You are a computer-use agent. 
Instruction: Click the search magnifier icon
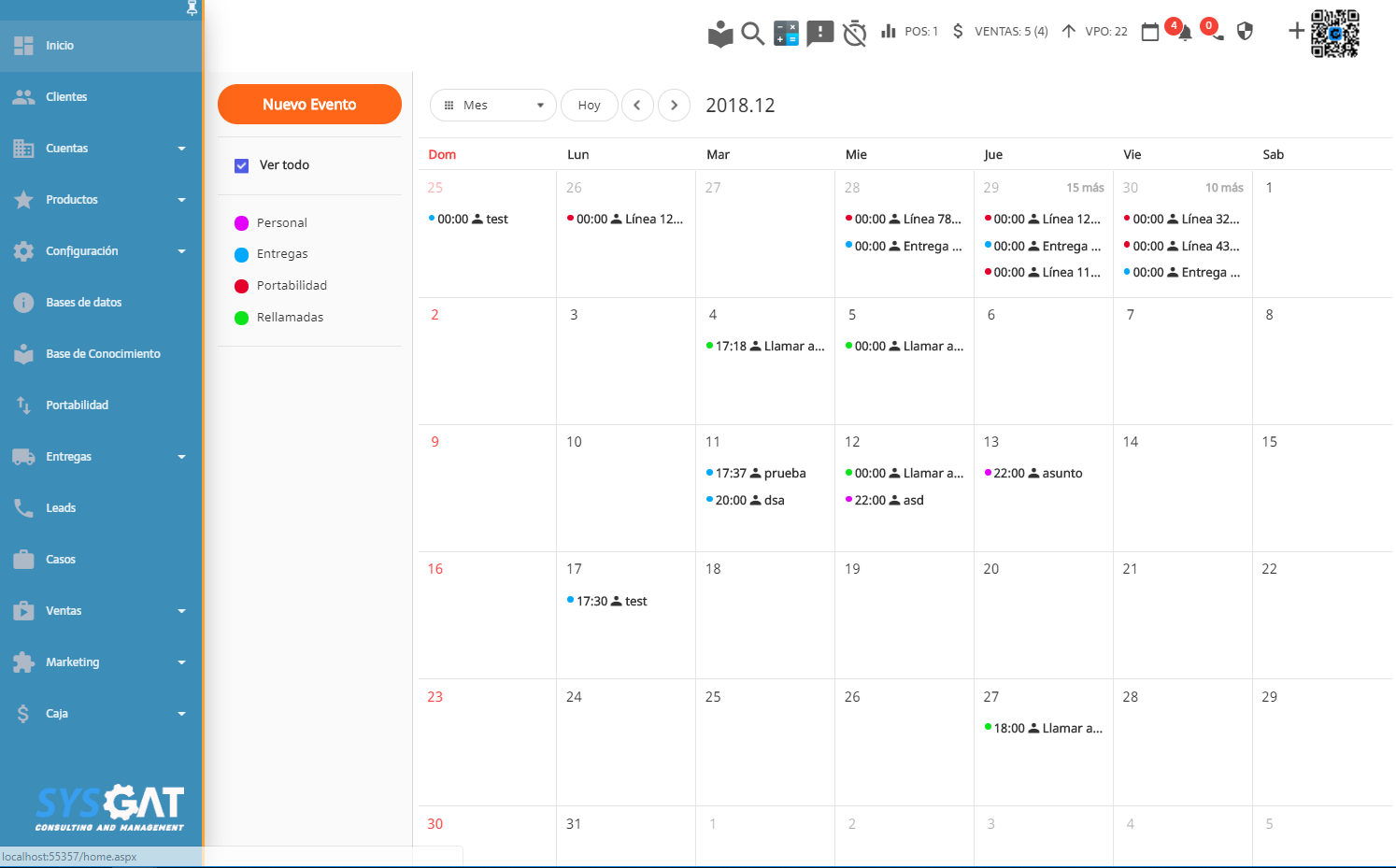[x=752, y=34]
